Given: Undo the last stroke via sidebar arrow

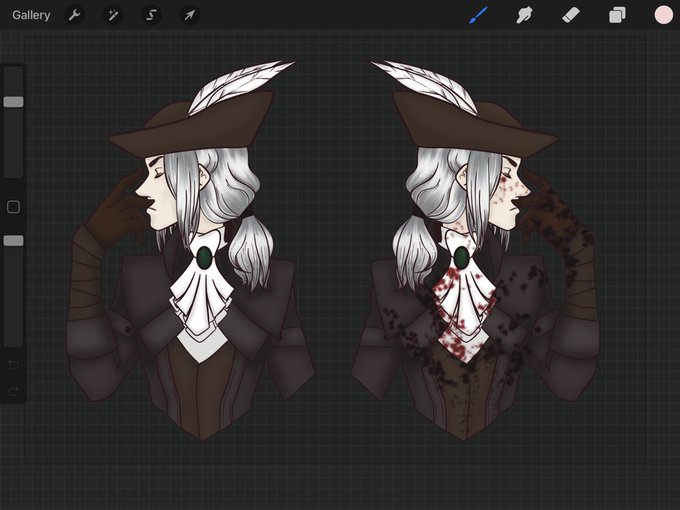Looking at the screenshot, I should click(13, 364).
